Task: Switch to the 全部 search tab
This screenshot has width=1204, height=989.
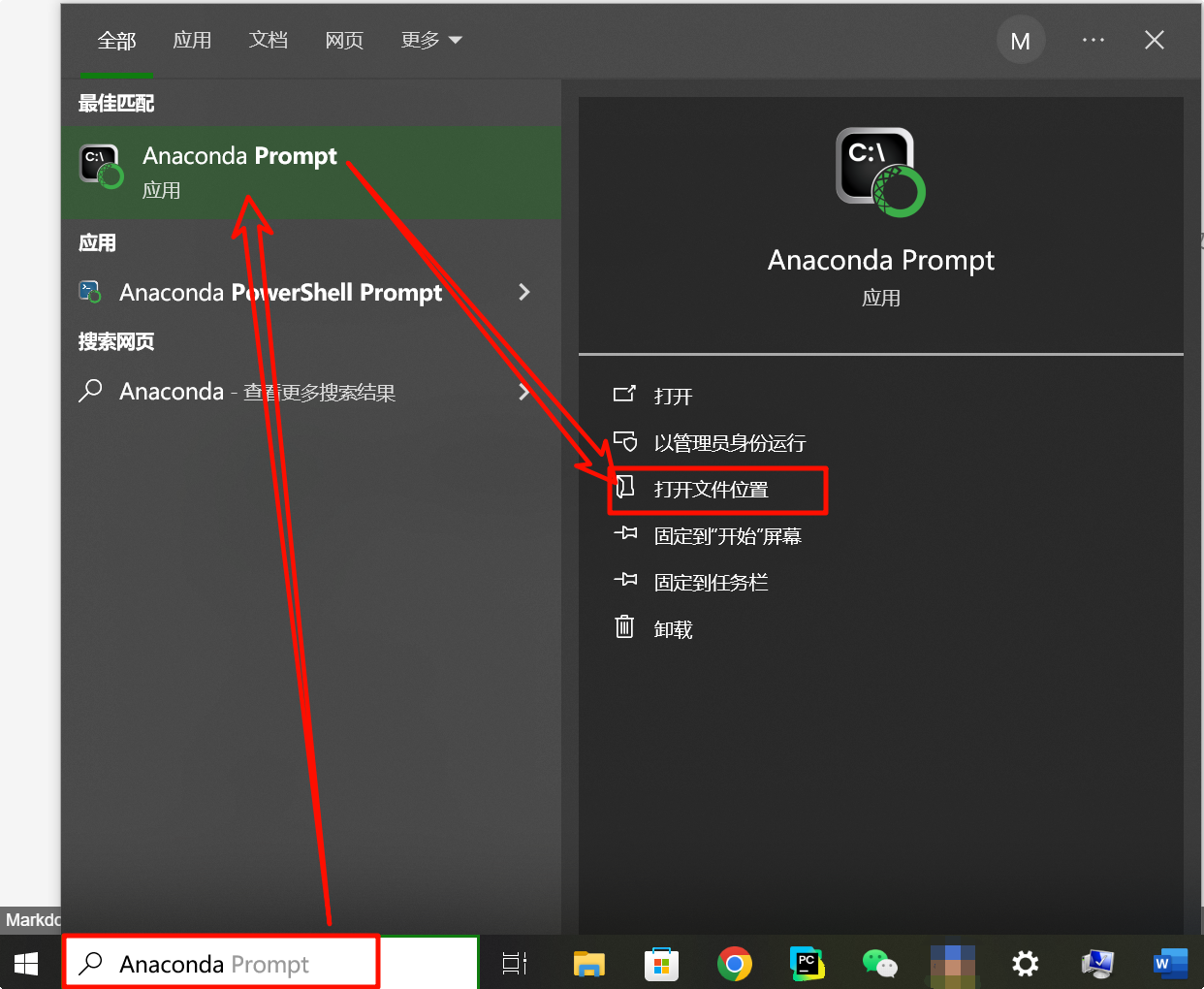Action: 116,40
